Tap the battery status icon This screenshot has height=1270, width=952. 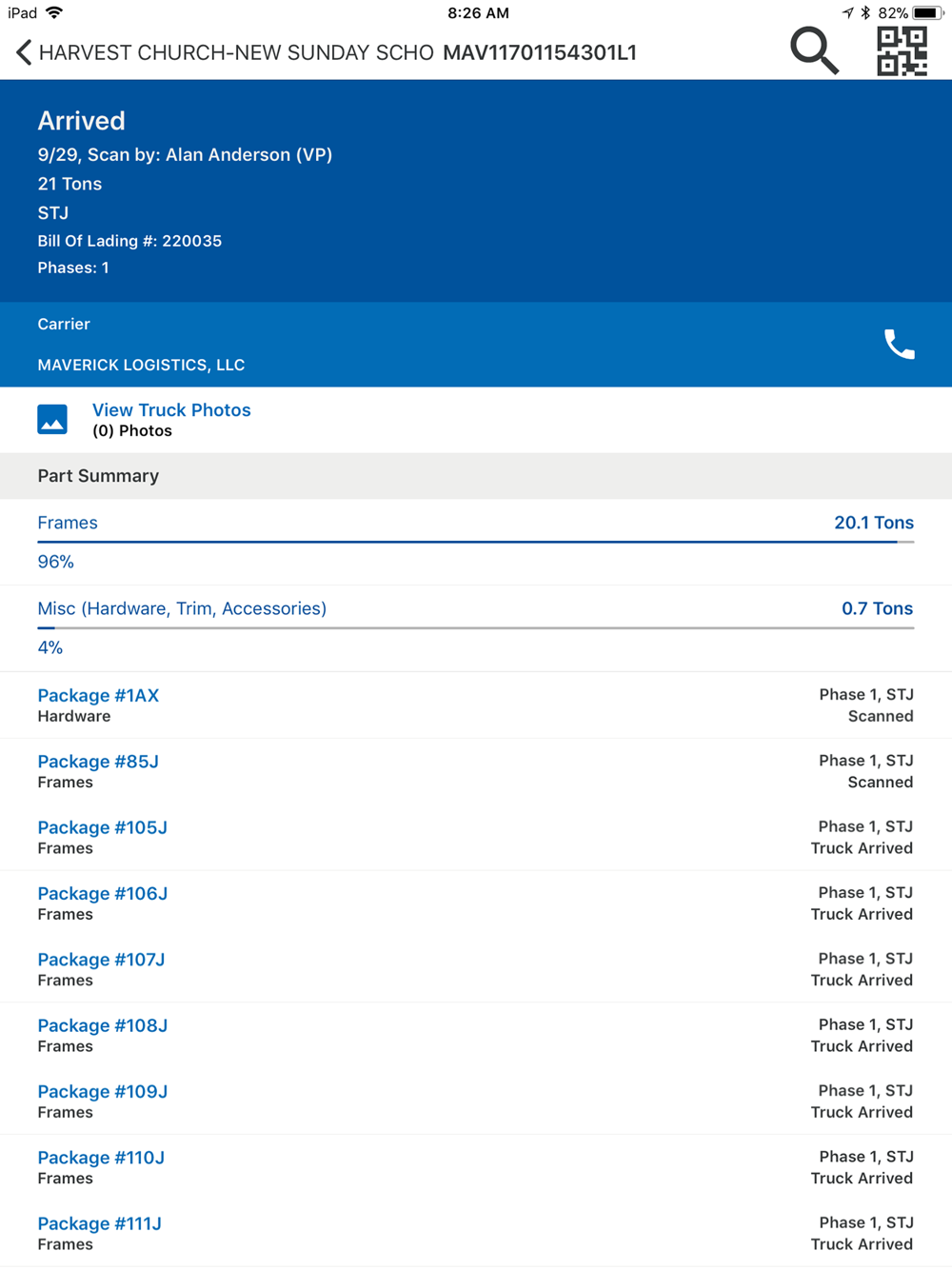tap(927, 13)
